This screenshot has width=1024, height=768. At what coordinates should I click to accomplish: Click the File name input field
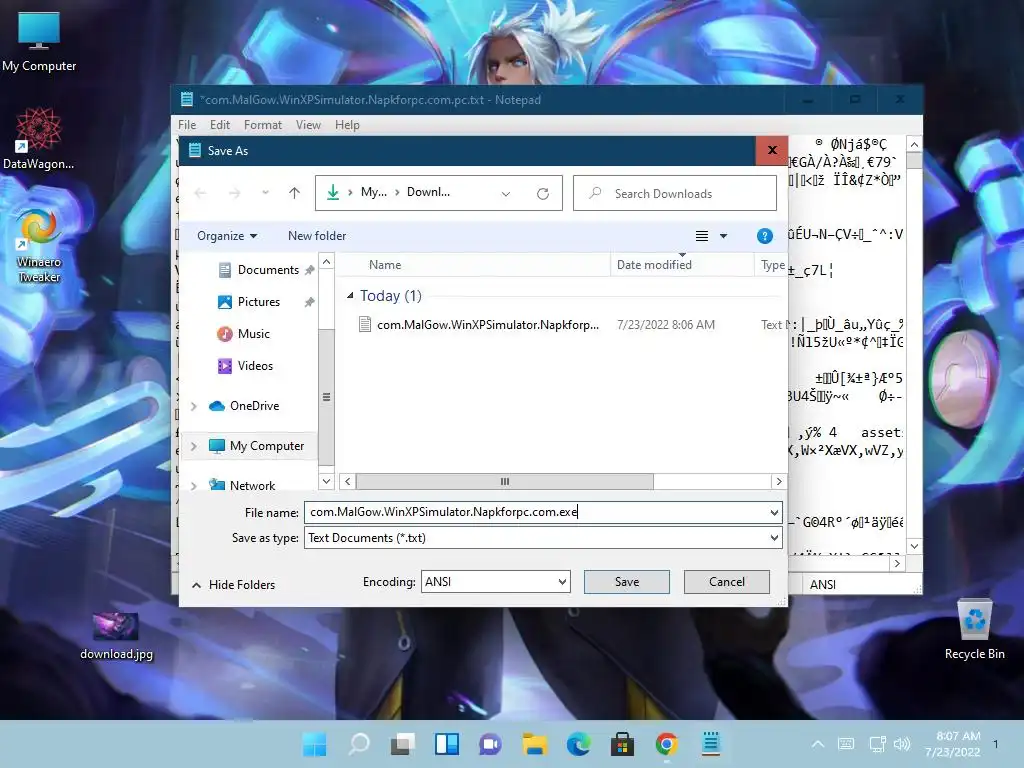(536, 512)
